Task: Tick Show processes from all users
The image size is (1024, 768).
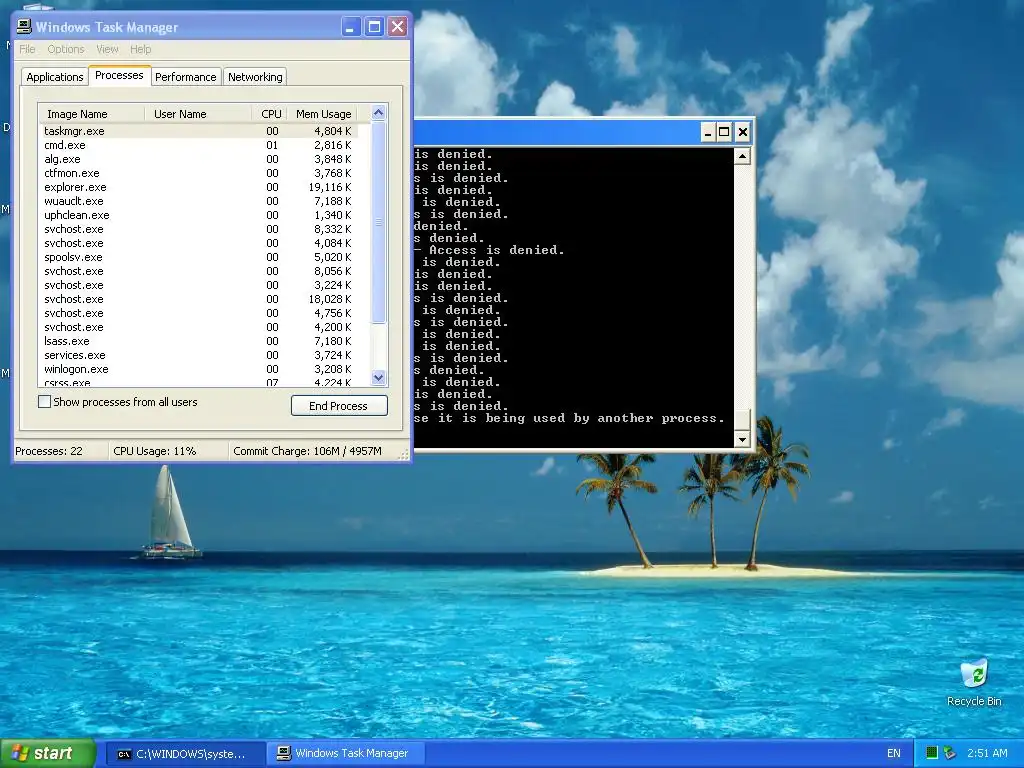Action: 44,402
